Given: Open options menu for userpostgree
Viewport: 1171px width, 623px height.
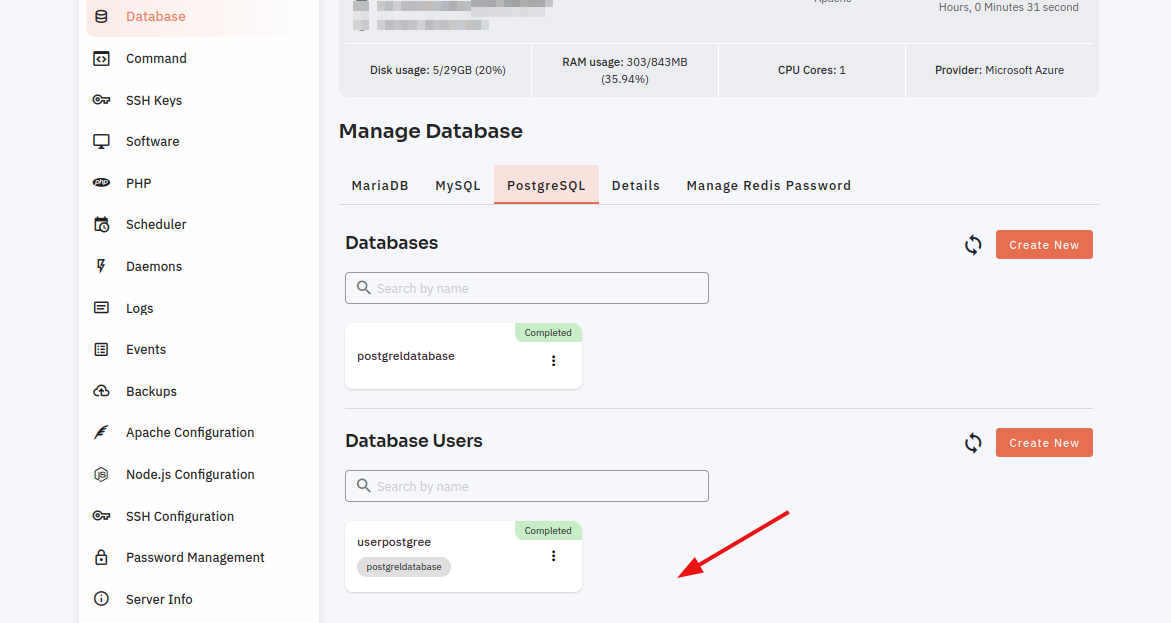Looking at the screenshot, I should coord(553,556).
